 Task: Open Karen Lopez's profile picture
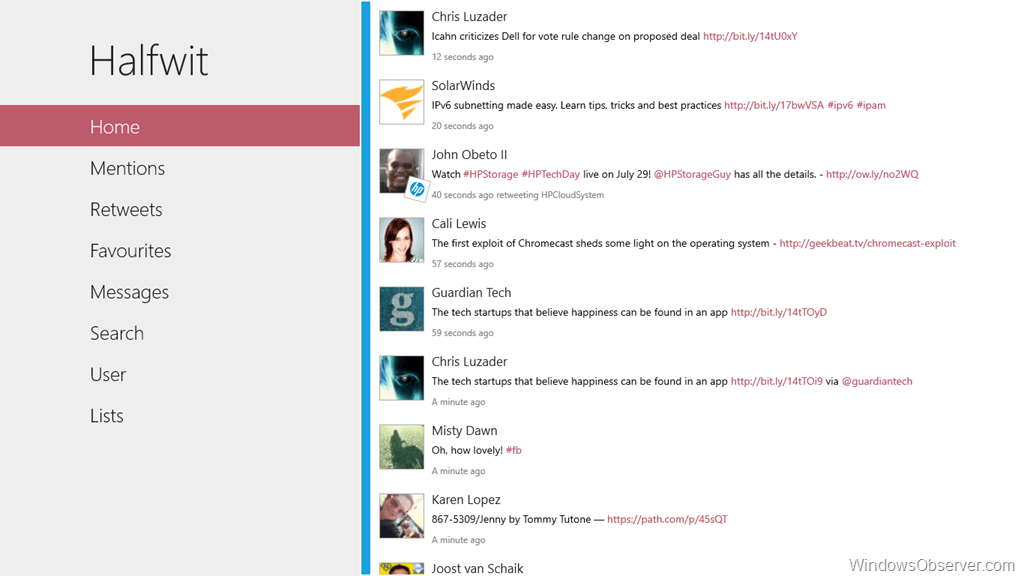tap(402, 516)
